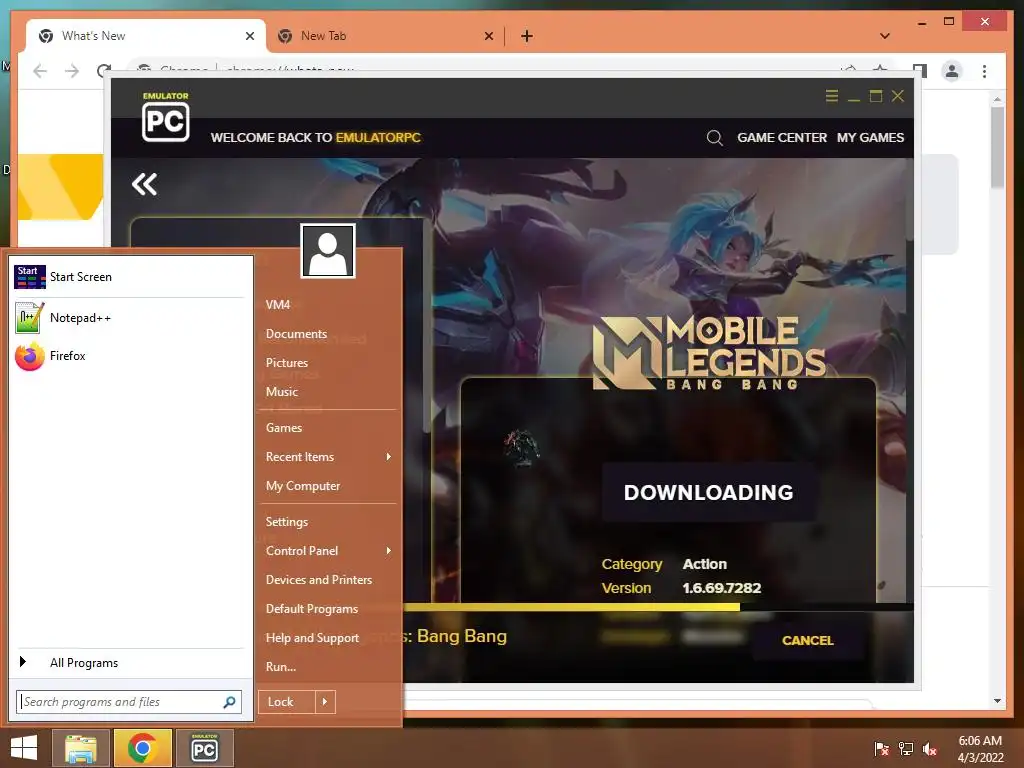Open the network tray icon
This screenshot has height=768, width=1024.
[906, 748]
